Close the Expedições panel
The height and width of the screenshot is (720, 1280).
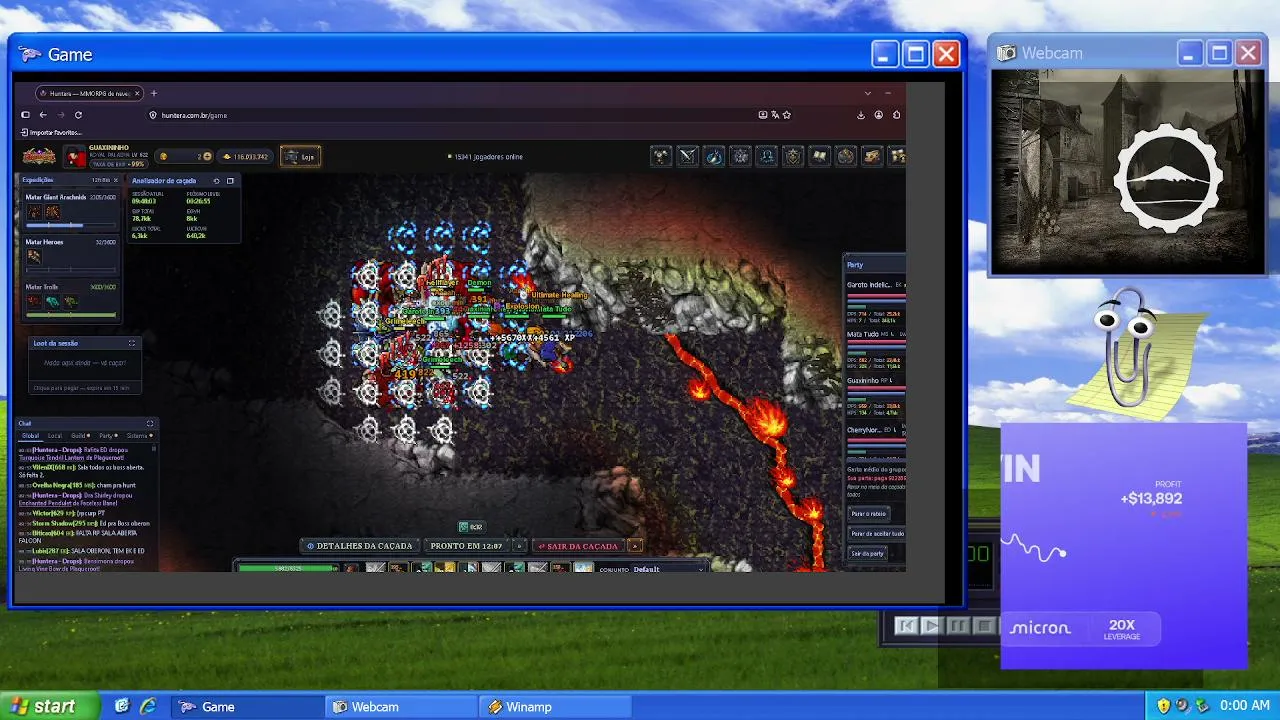pyautogui.click(x=115, y=180)
